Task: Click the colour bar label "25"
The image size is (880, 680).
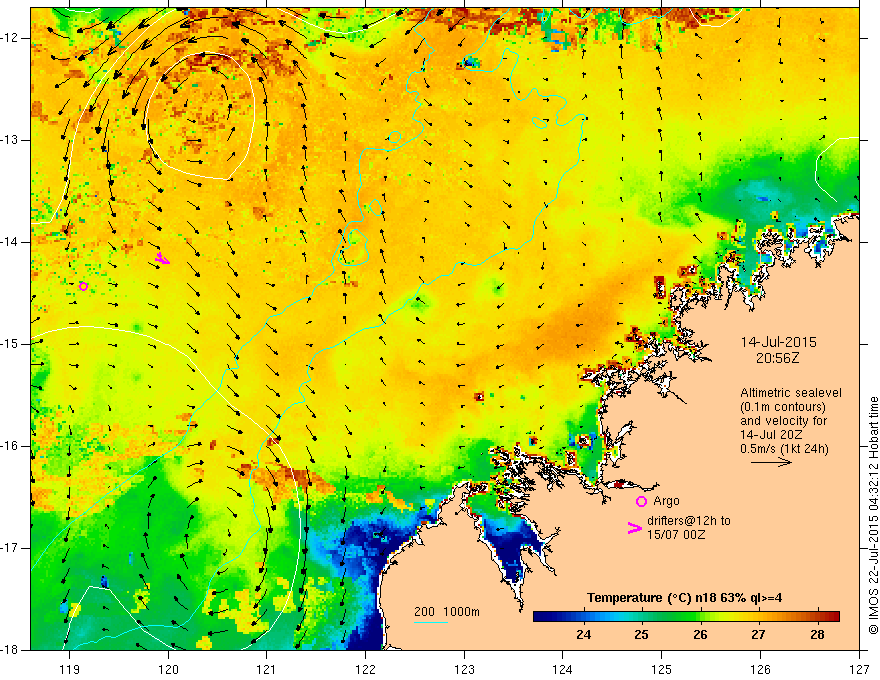Action: pos(641,635)
